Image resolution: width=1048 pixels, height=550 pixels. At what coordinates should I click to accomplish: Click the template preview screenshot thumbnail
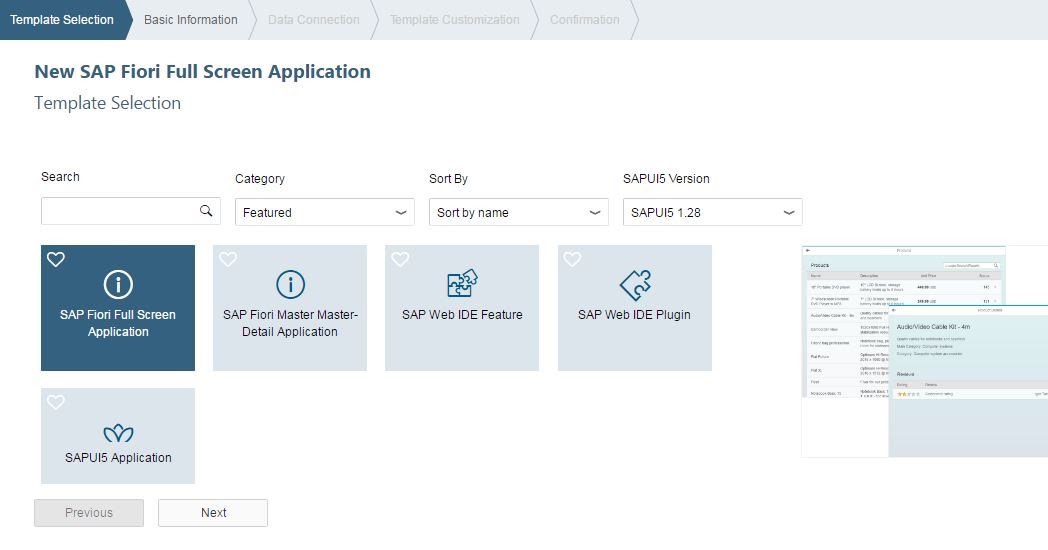pos(923,350)
